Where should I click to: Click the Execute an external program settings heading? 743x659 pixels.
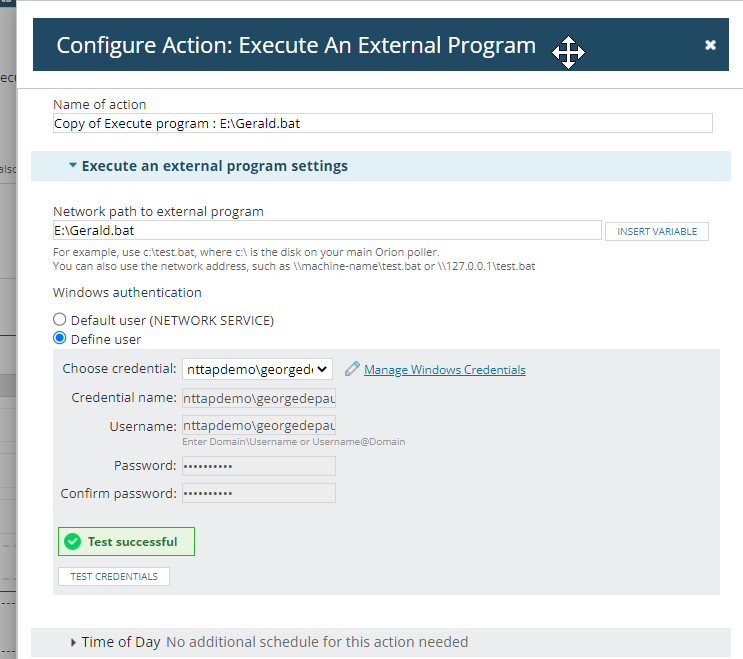click(x=215, y=166)
